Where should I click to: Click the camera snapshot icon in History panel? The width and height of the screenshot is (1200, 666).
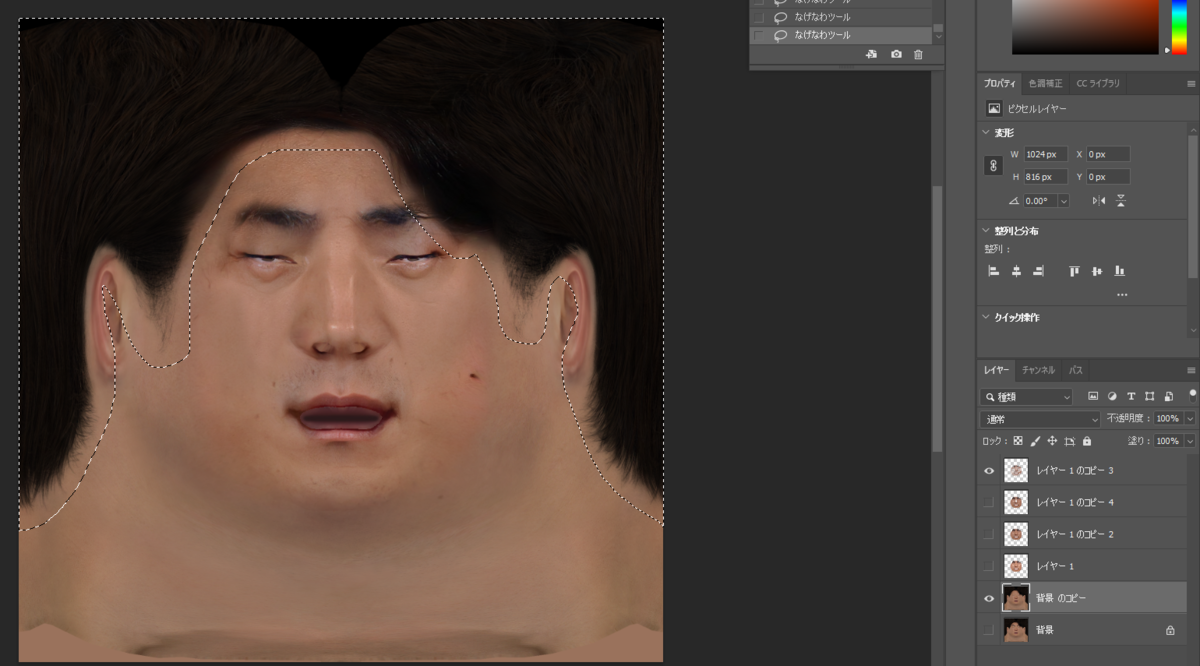pyautogui.click(x=896, y=54)
